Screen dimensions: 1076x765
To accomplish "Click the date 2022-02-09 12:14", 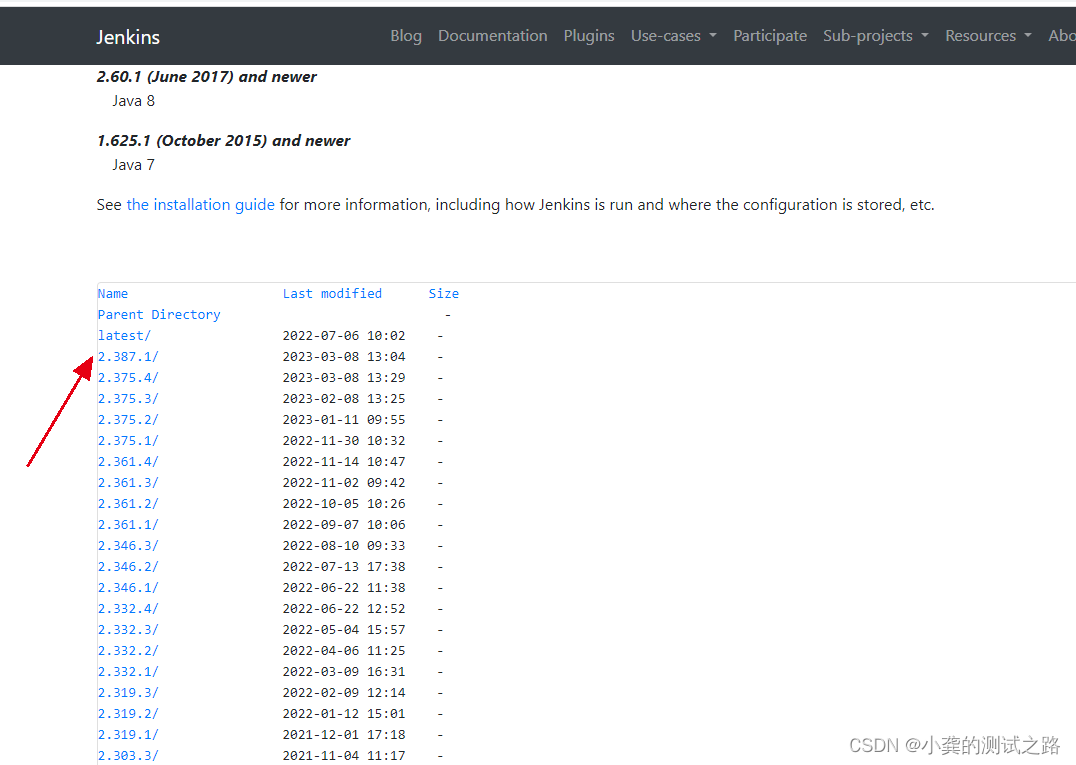I will [x=344, y=692].
